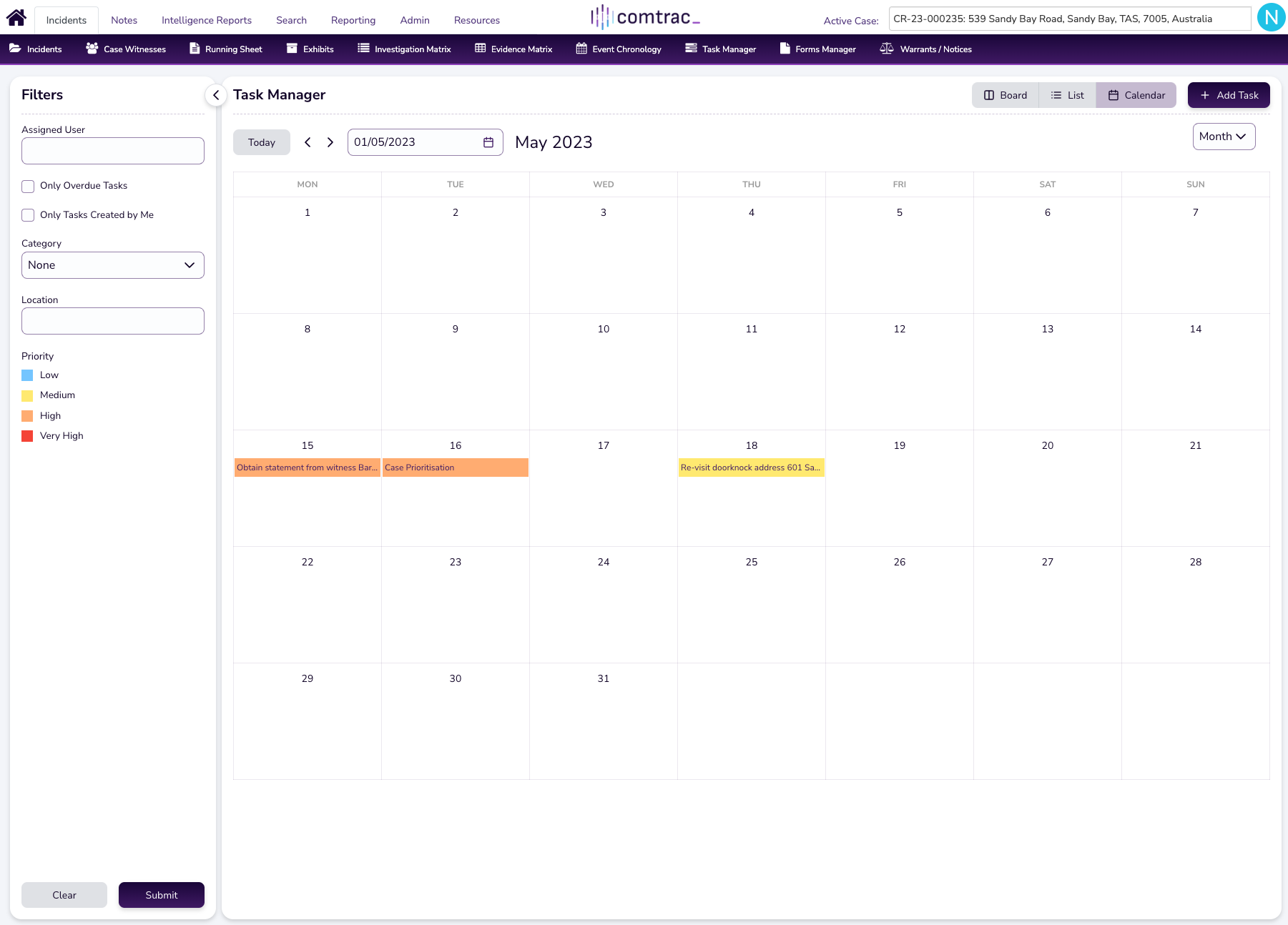The width and height of the screenshot is (1288, 925).
Task: Click the date picker calendar icon
Action: (488, 142)
